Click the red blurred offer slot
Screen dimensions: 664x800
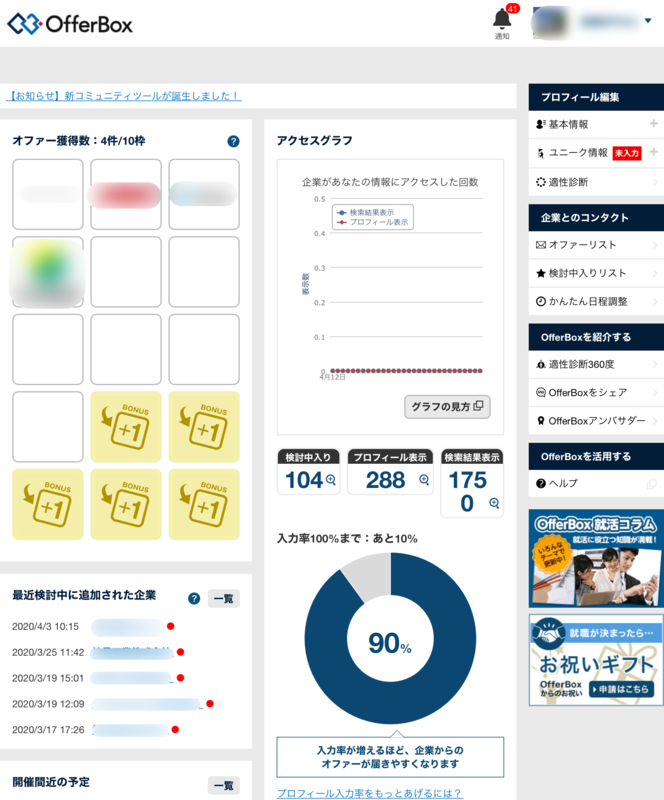(x=125, y=195)
